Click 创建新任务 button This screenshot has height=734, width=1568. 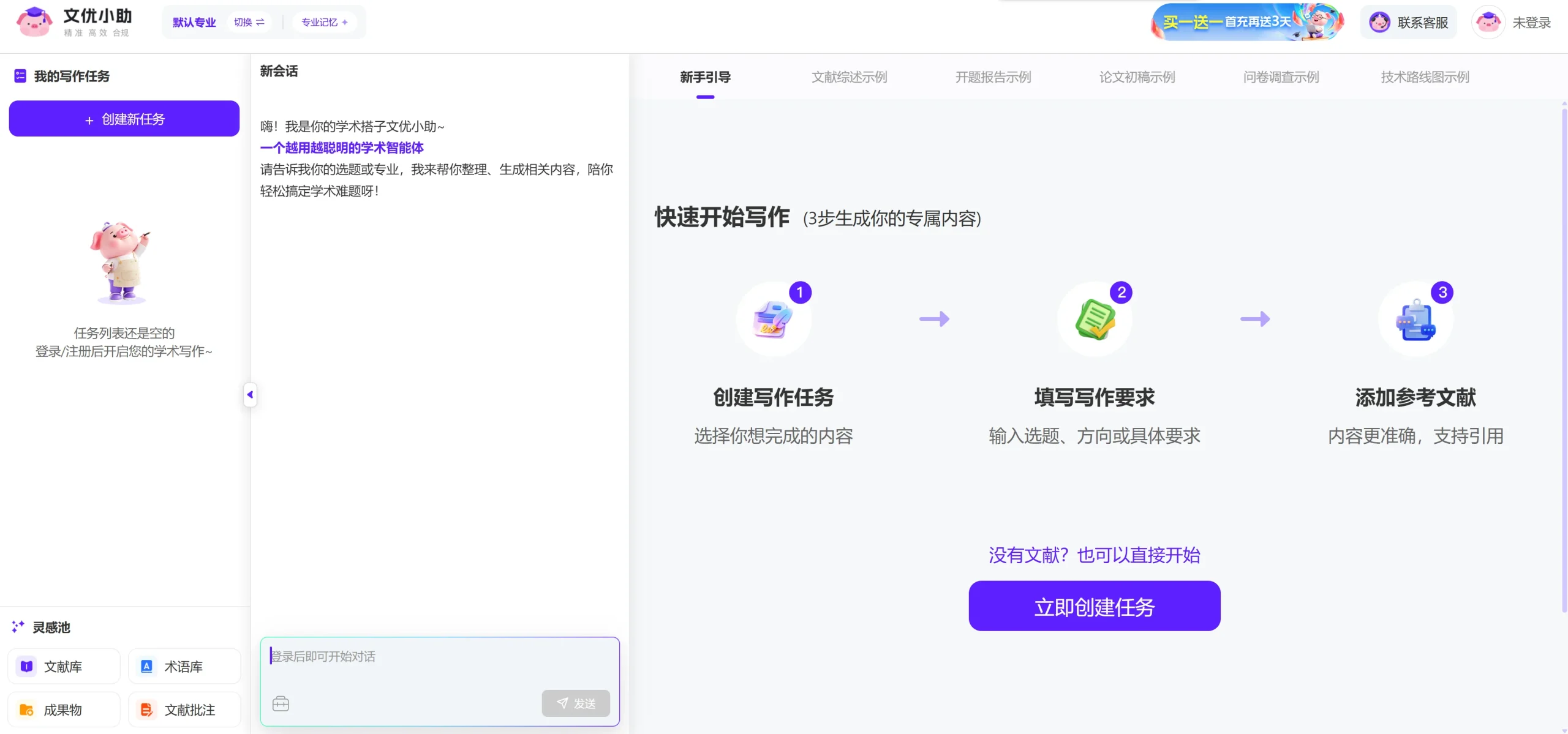tap(124, 119)
